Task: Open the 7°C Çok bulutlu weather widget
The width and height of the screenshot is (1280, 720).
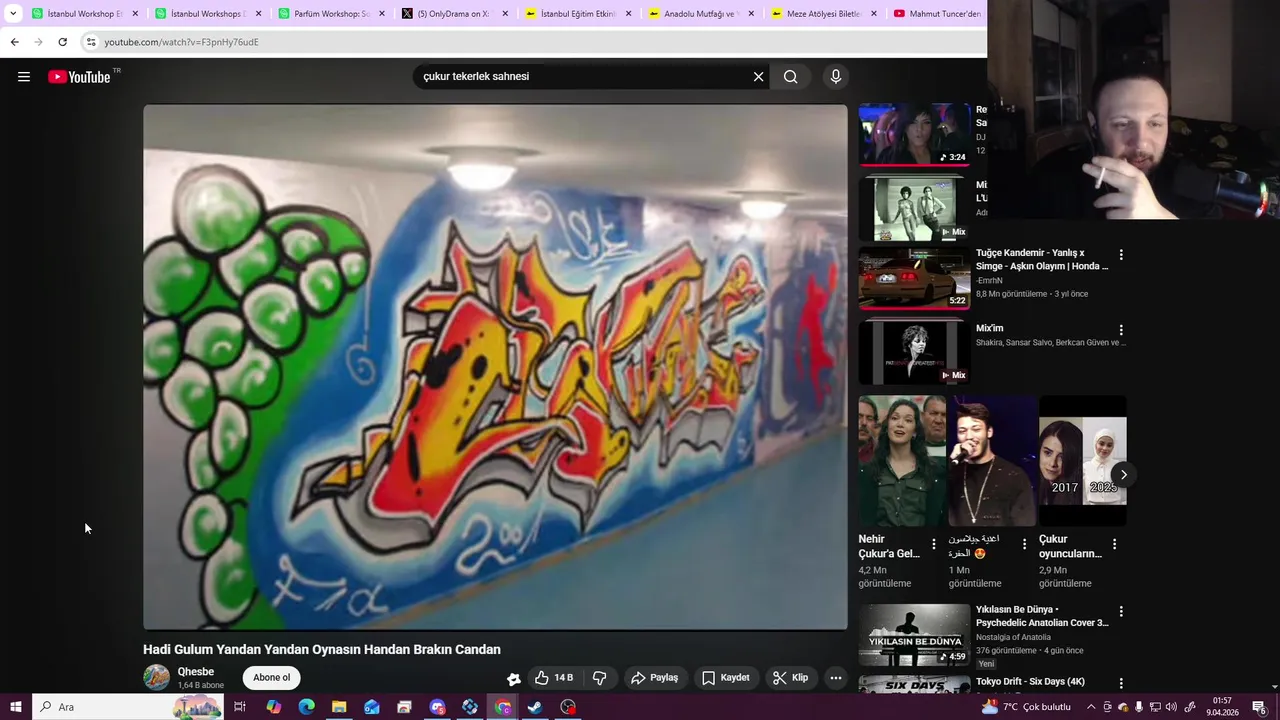Action: (x=1027, y=707)
